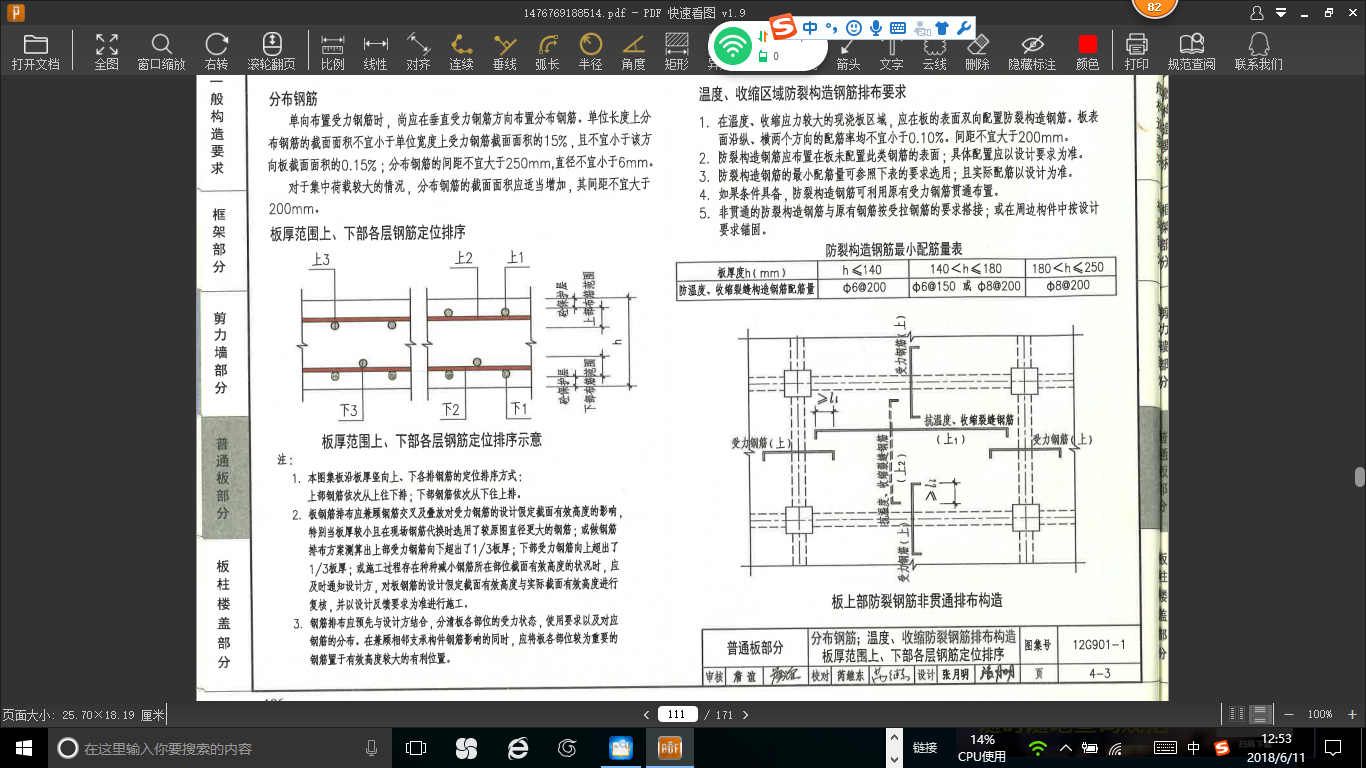
Task: Select the 对齐 aligned measure tool
Action: [418, 52]
